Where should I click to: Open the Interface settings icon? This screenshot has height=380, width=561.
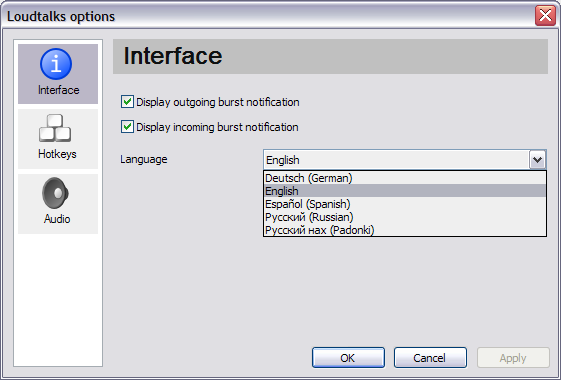point(56,64)
